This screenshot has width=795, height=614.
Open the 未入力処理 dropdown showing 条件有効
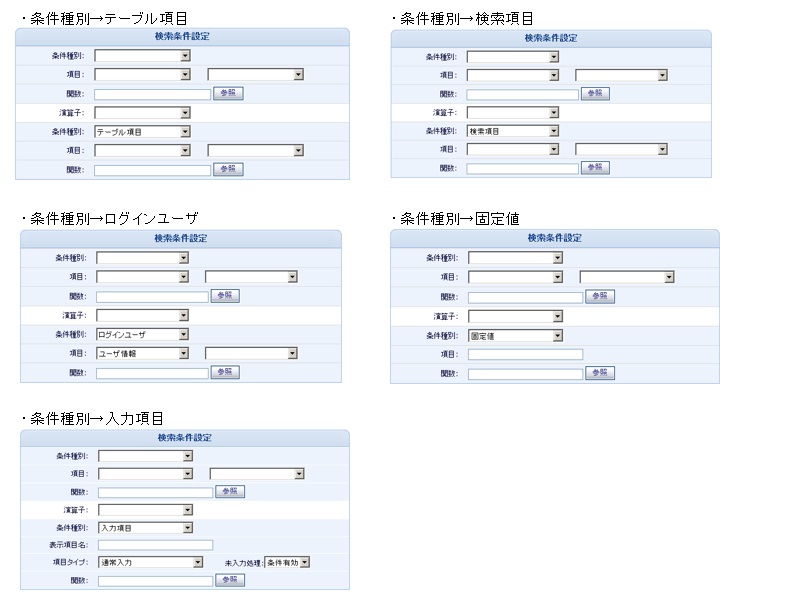(287, 562)
